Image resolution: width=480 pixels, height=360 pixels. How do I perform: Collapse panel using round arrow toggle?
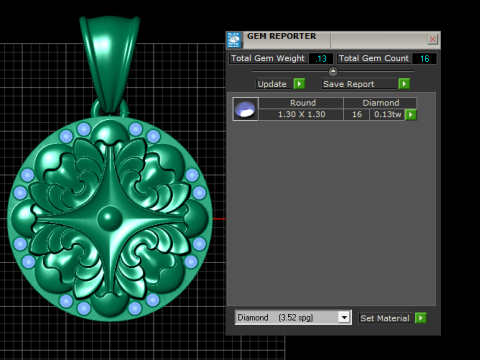coord(333,71)
